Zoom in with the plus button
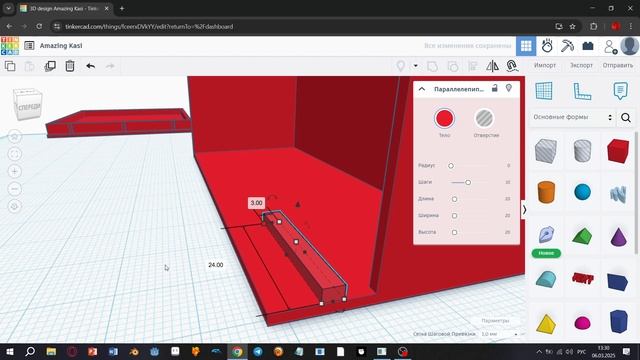 tap(15, 171)
